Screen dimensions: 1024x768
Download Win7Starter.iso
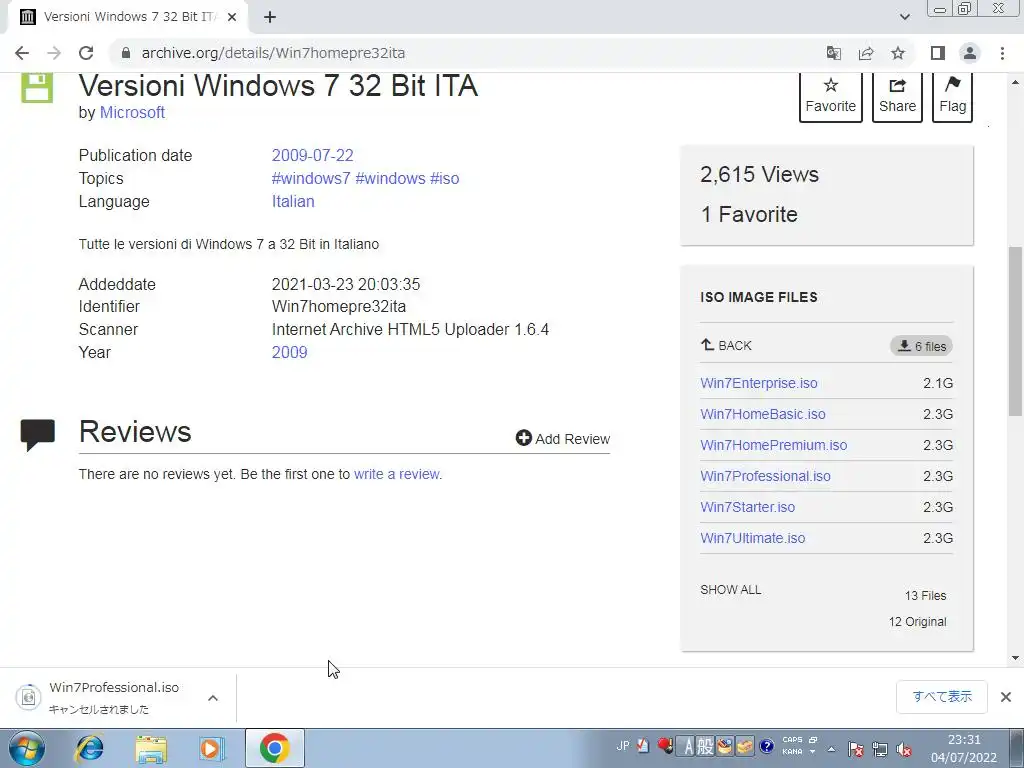748,507
